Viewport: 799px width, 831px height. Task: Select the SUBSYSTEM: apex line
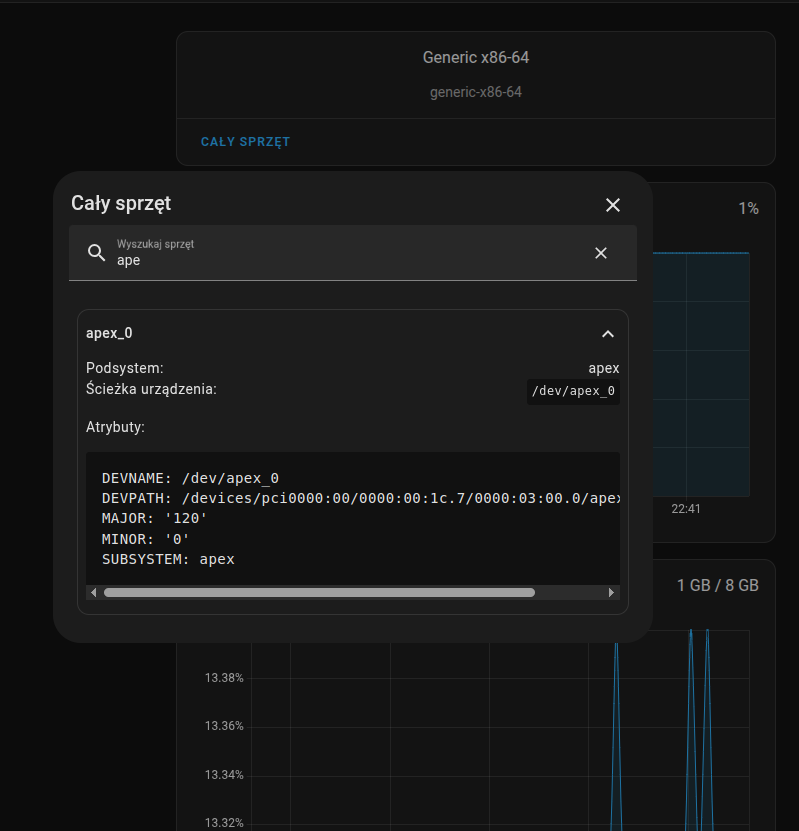pyautogui.click(x=168, y=559)
